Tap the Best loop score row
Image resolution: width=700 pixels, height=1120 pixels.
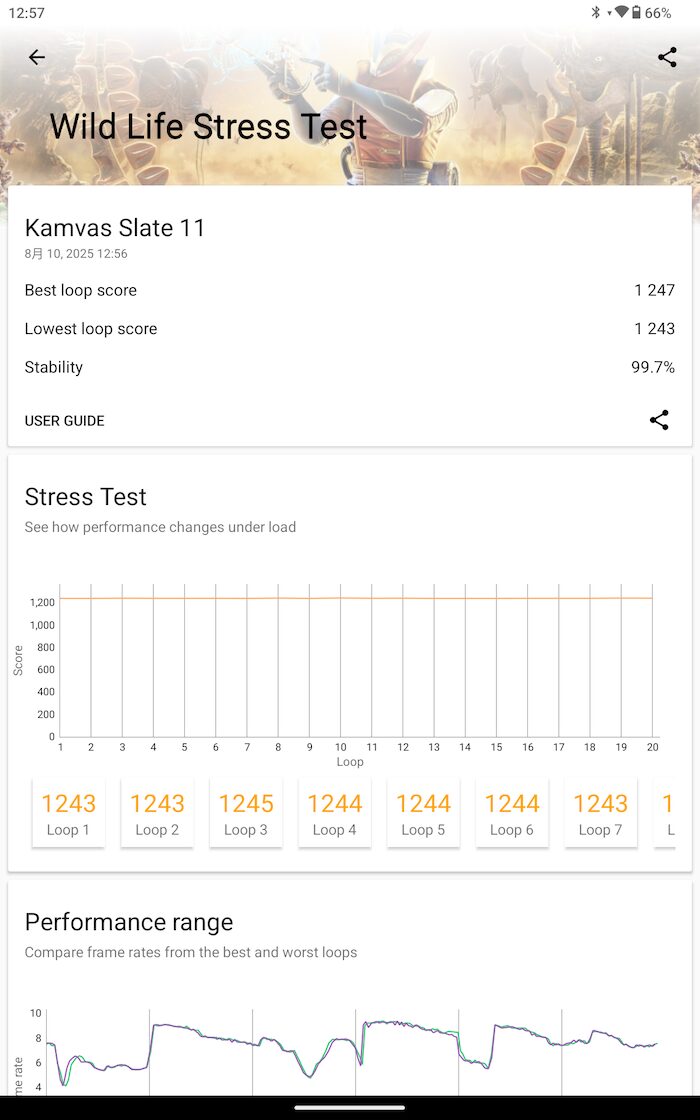(x=350, y=290)
